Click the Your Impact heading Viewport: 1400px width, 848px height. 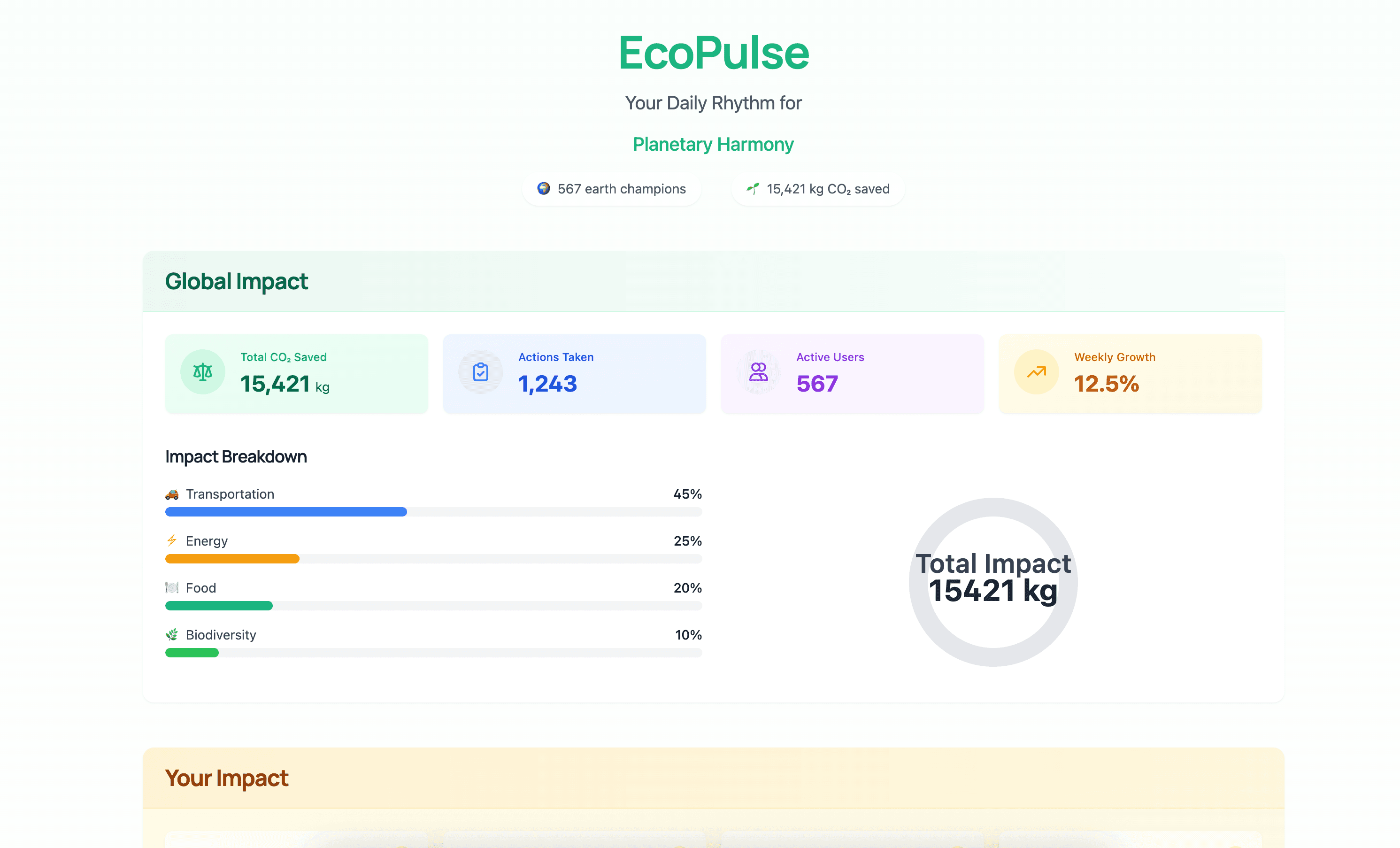[227, 778]
